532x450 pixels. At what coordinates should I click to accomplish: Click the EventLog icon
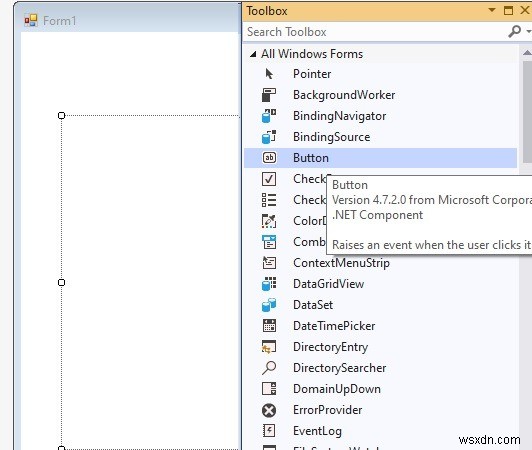click(x=269, y=431)
